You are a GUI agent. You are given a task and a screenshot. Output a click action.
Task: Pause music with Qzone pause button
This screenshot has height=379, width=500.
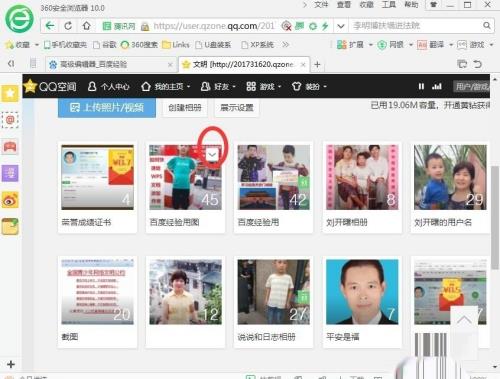click(421, 87)
